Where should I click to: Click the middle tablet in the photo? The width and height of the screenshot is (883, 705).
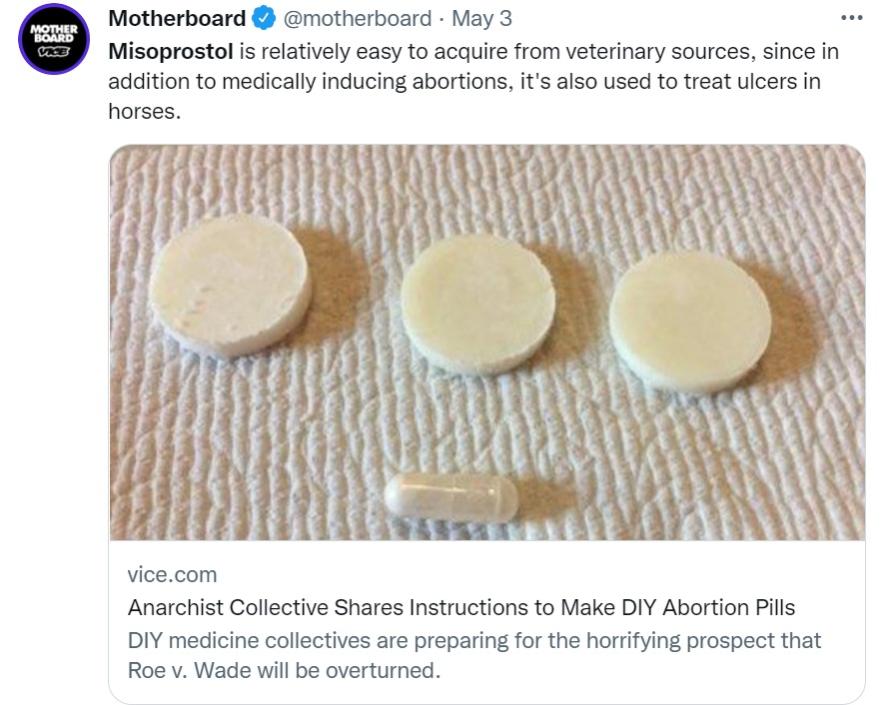(478, 304)
